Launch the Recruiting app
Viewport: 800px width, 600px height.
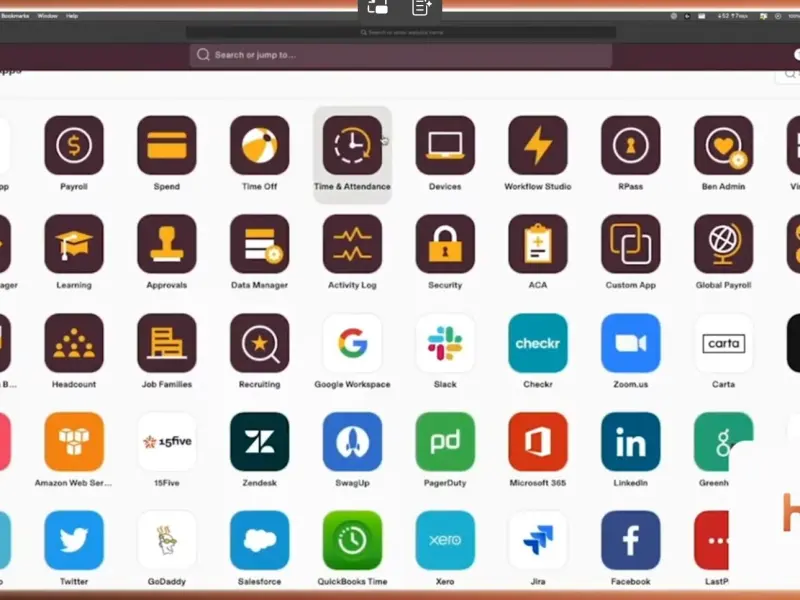(260, 343)
